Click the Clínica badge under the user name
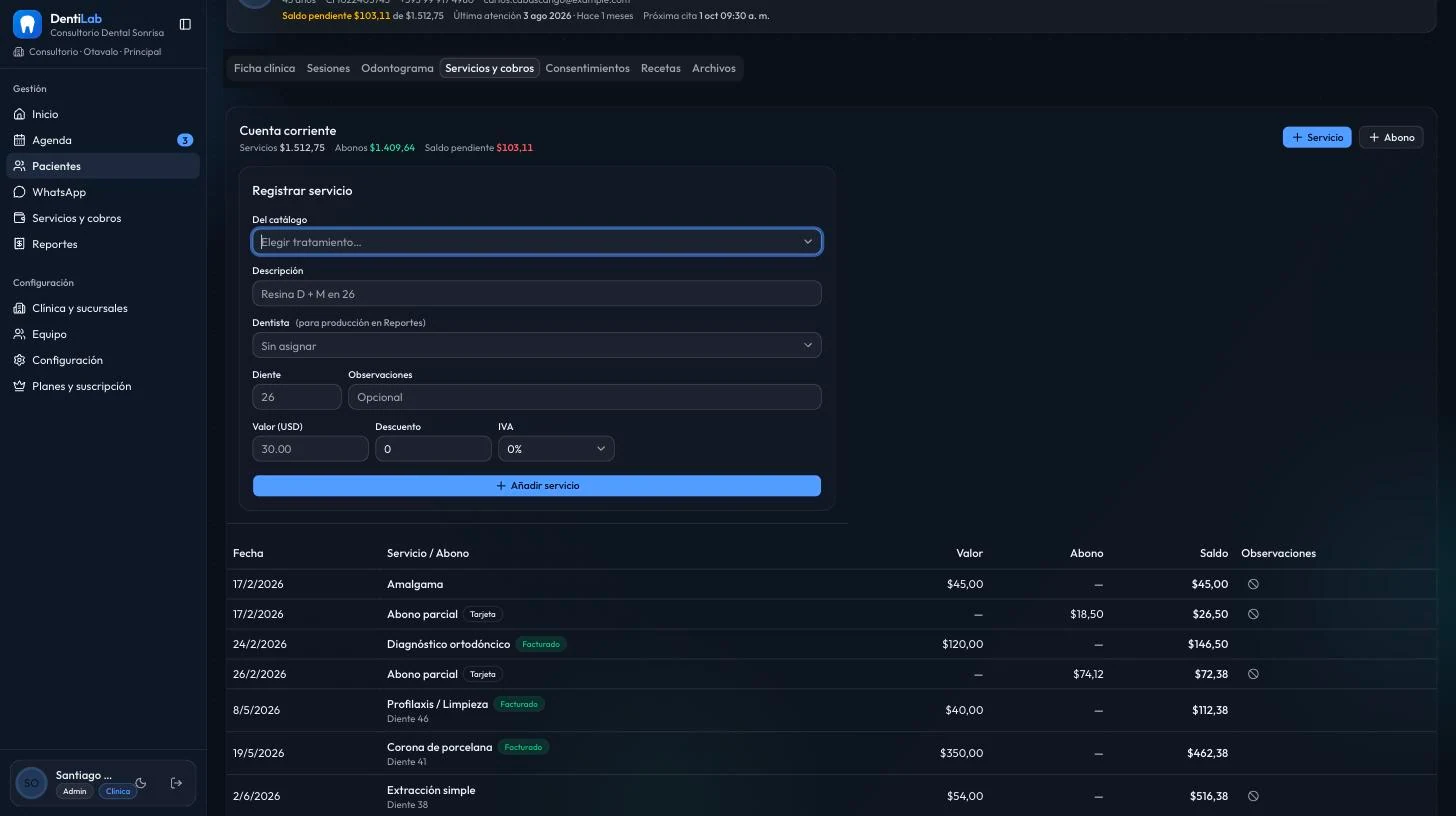 [118, 791]
